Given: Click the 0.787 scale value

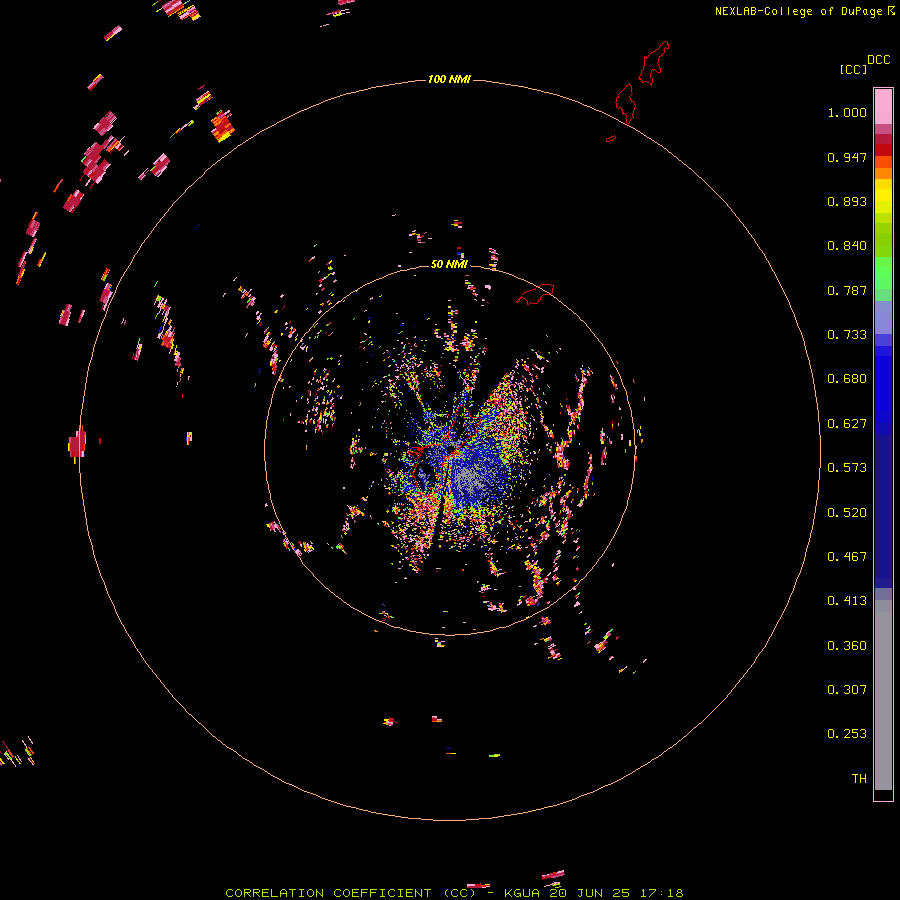Looking at the screenshot, I should pyautogui.click(x=847, y=290).
